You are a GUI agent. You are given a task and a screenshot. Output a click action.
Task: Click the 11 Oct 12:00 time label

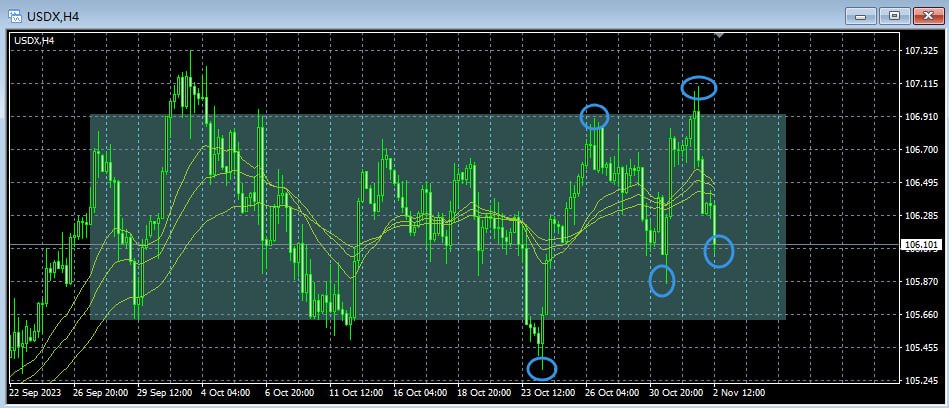pyautogui.click(x=355, y=393)
